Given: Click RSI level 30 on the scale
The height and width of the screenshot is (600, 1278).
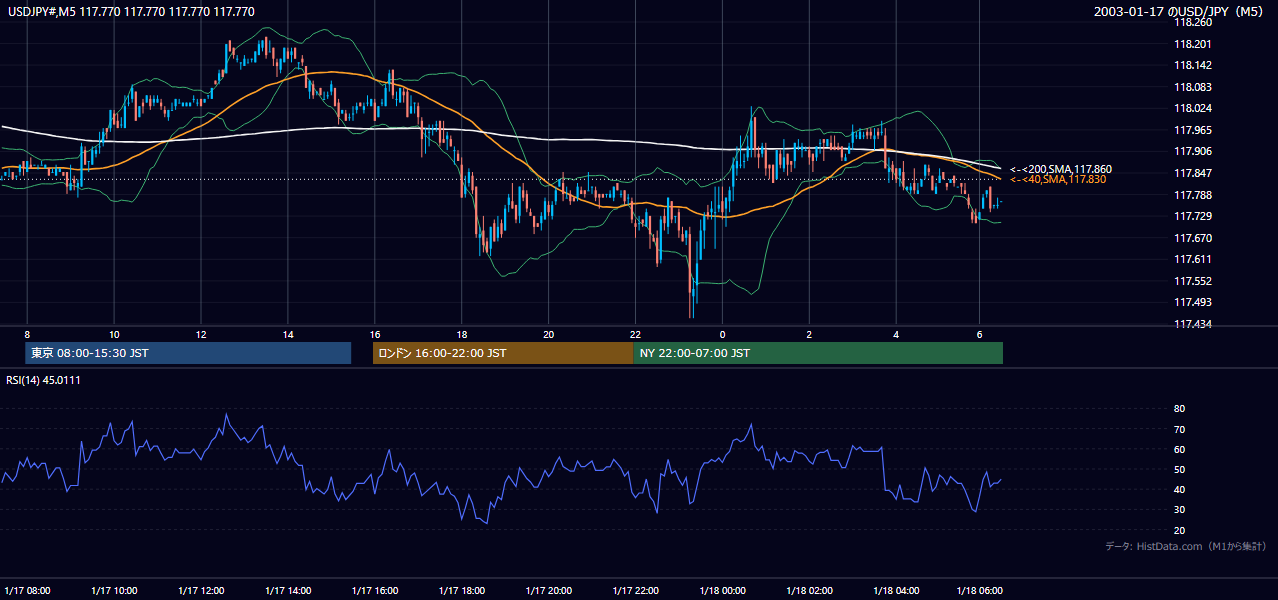Looking at the screenshot, I should coord(1179,510).
